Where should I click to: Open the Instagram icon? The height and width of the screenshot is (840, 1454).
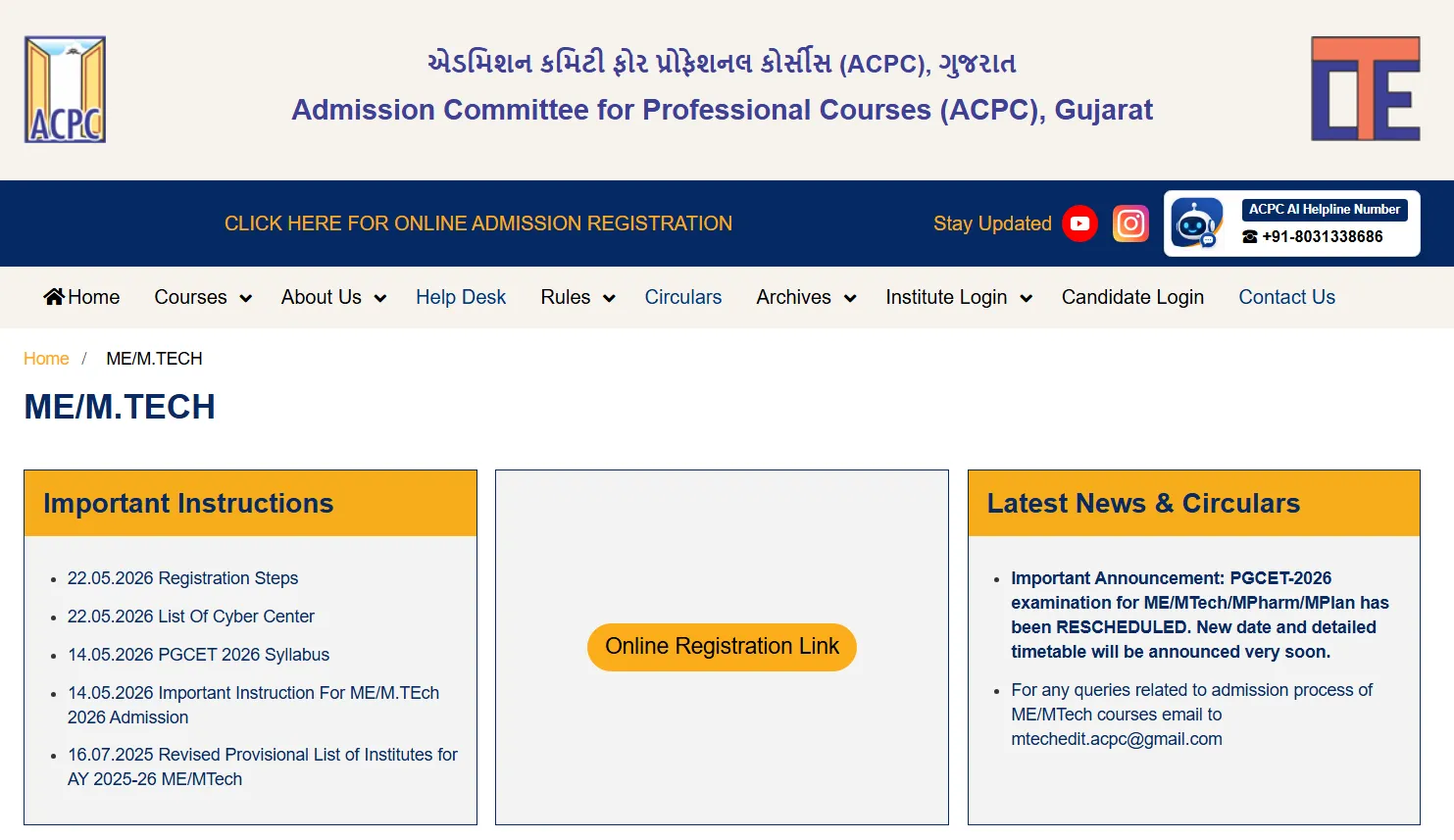click(1130, 223)
